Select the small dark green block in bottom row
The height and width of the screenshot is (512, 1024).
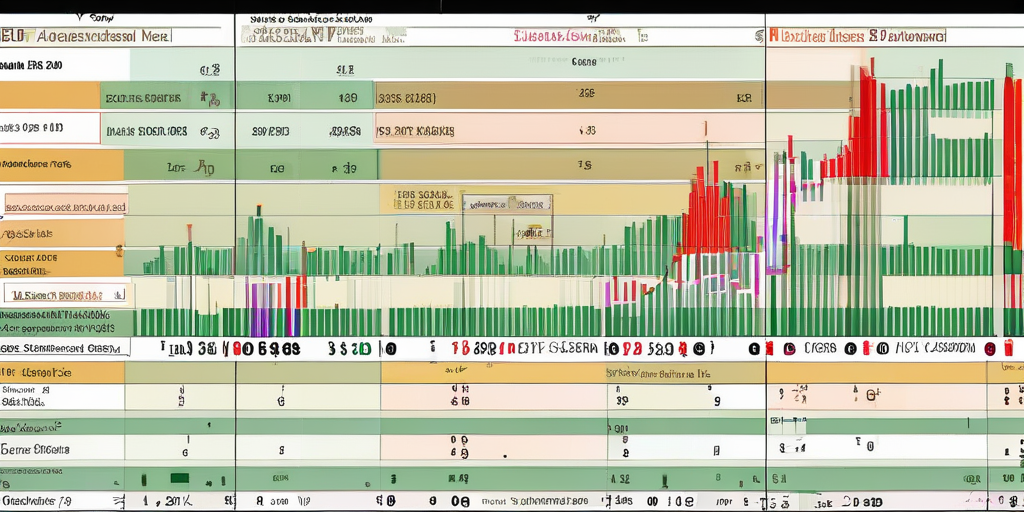click(x=180, y=478)
